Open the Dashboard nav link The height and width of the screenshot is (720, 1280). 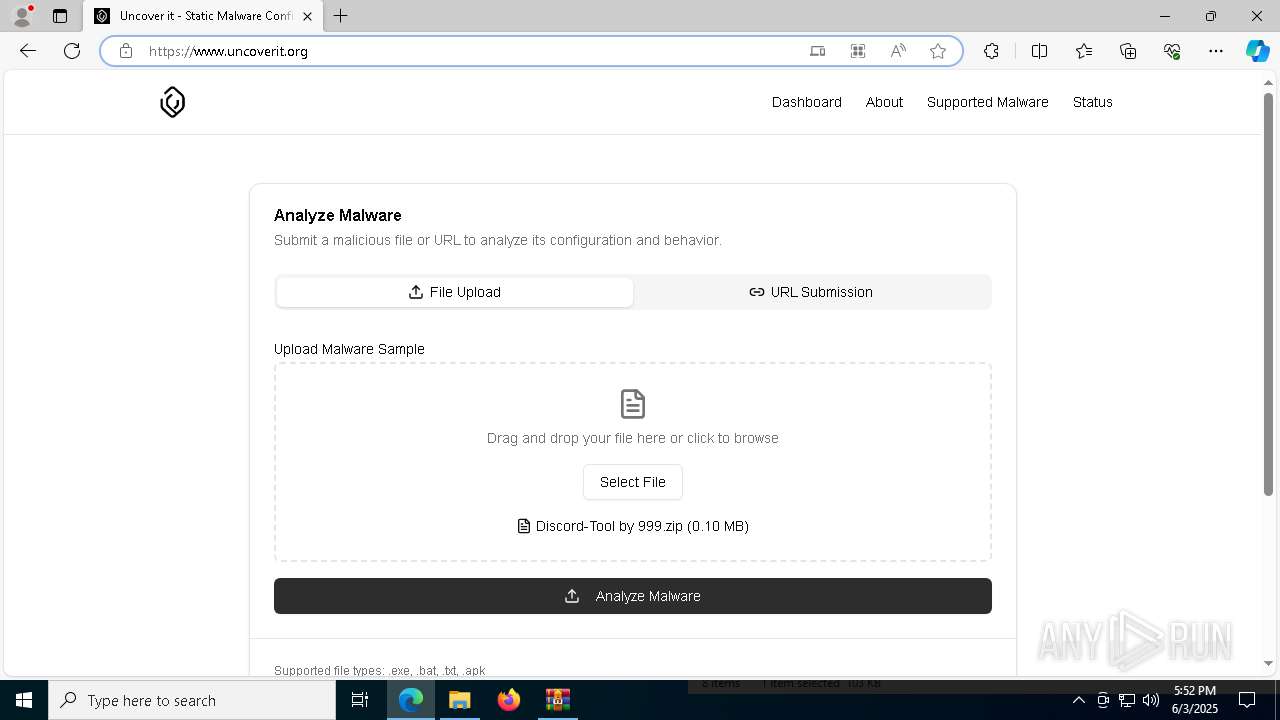coord(806,102)
